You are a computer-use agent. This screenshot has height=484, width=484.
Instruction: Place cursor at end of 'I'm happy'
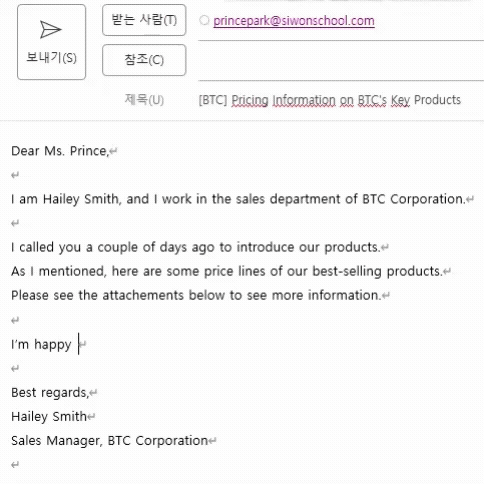coord(79,344)
